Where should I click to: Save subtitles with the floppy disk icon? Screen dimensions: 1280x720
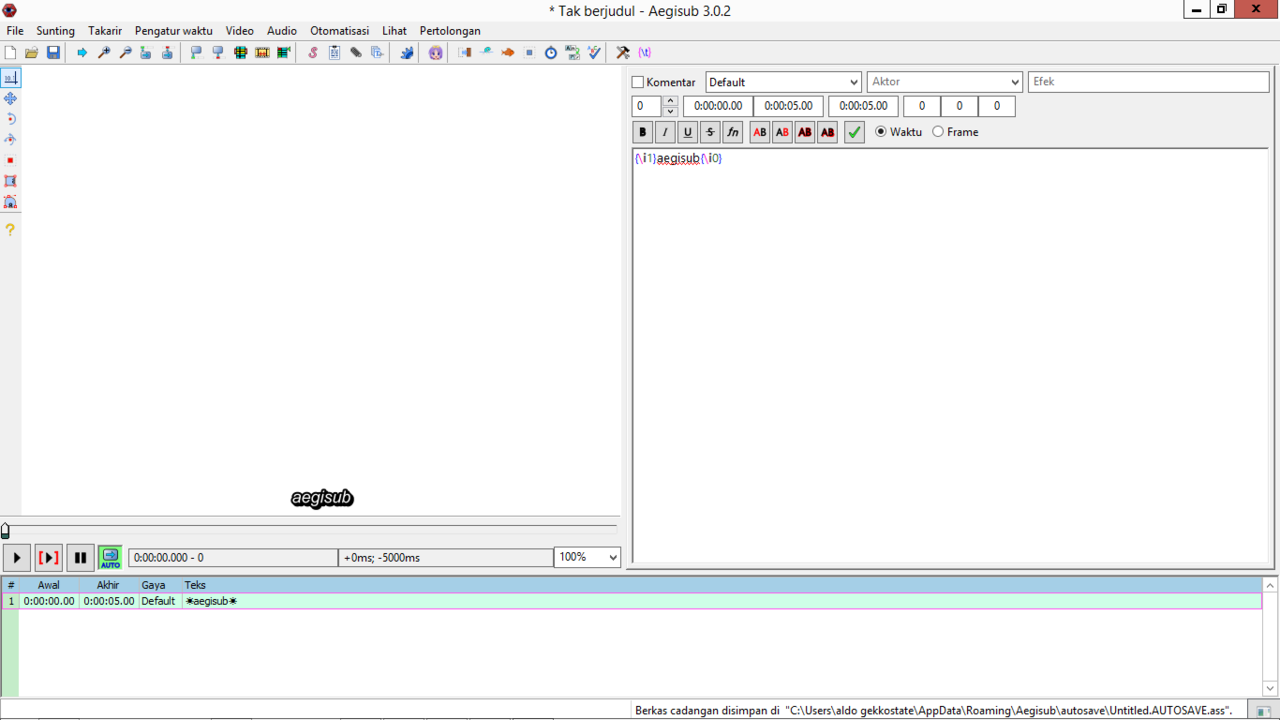point(54,52)
